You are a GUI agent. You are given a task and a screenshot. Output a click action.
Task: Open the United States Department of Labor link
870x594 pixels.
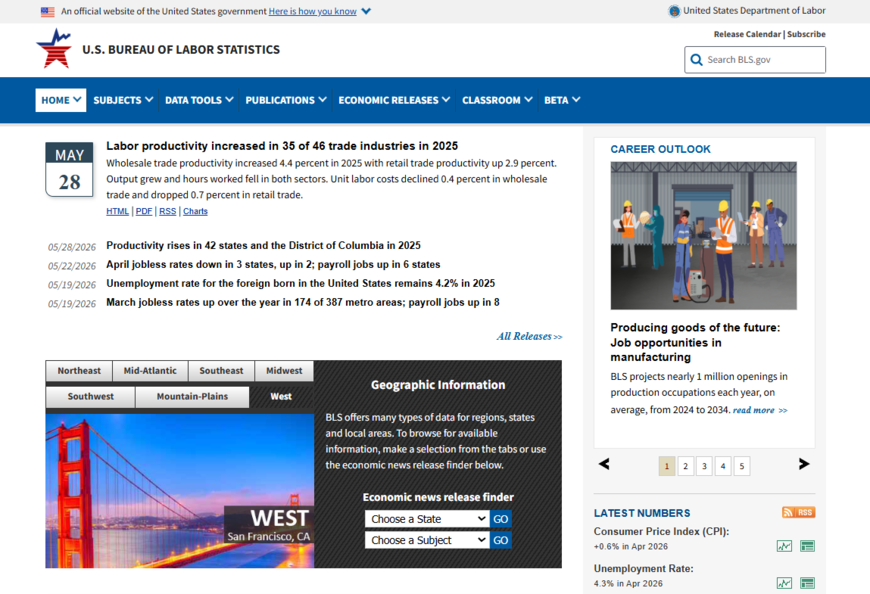pyautogui.click(x=754, y=11)
